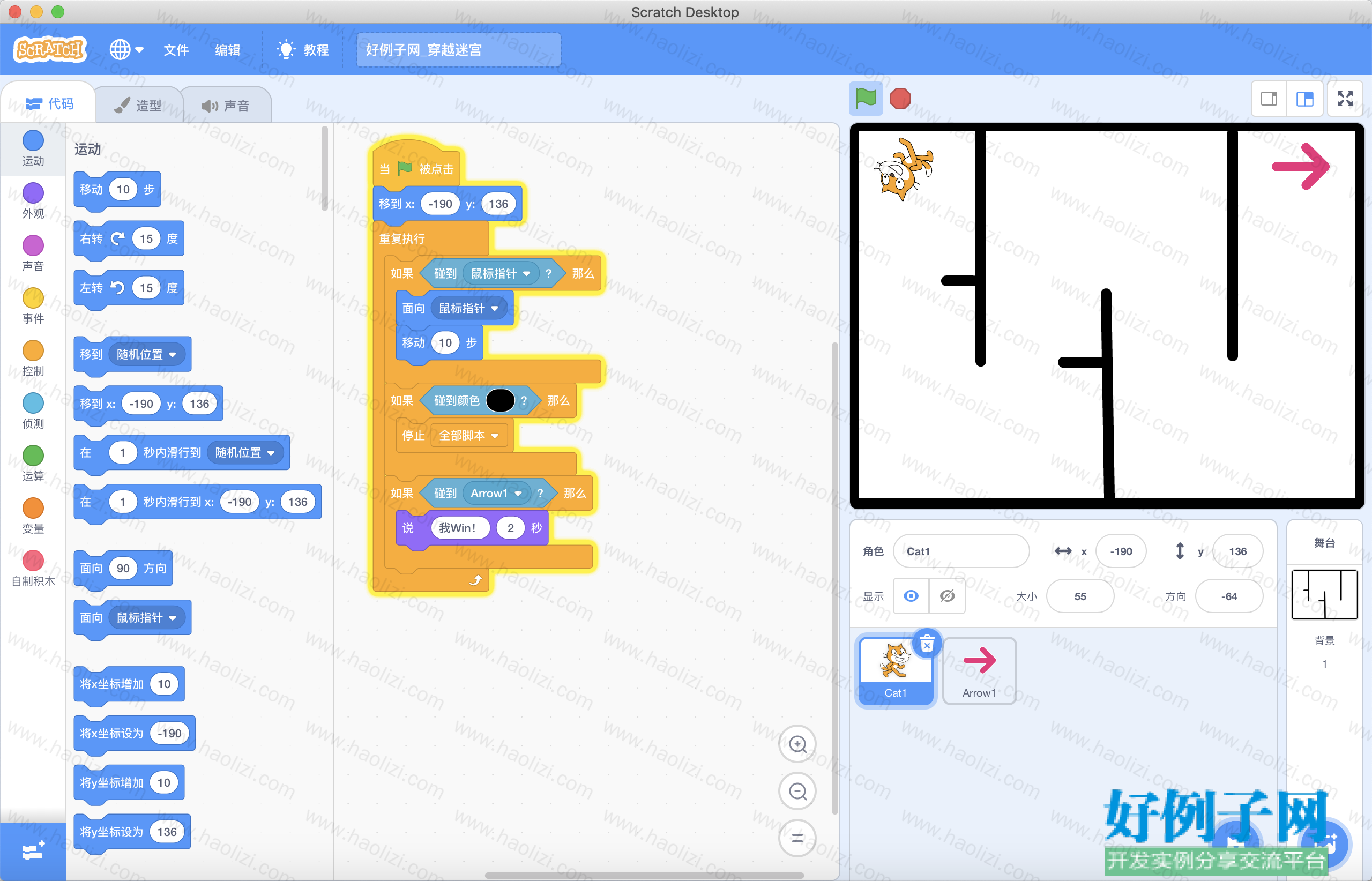
Task: Zoom in the code workspace
Action: point(797,744)
